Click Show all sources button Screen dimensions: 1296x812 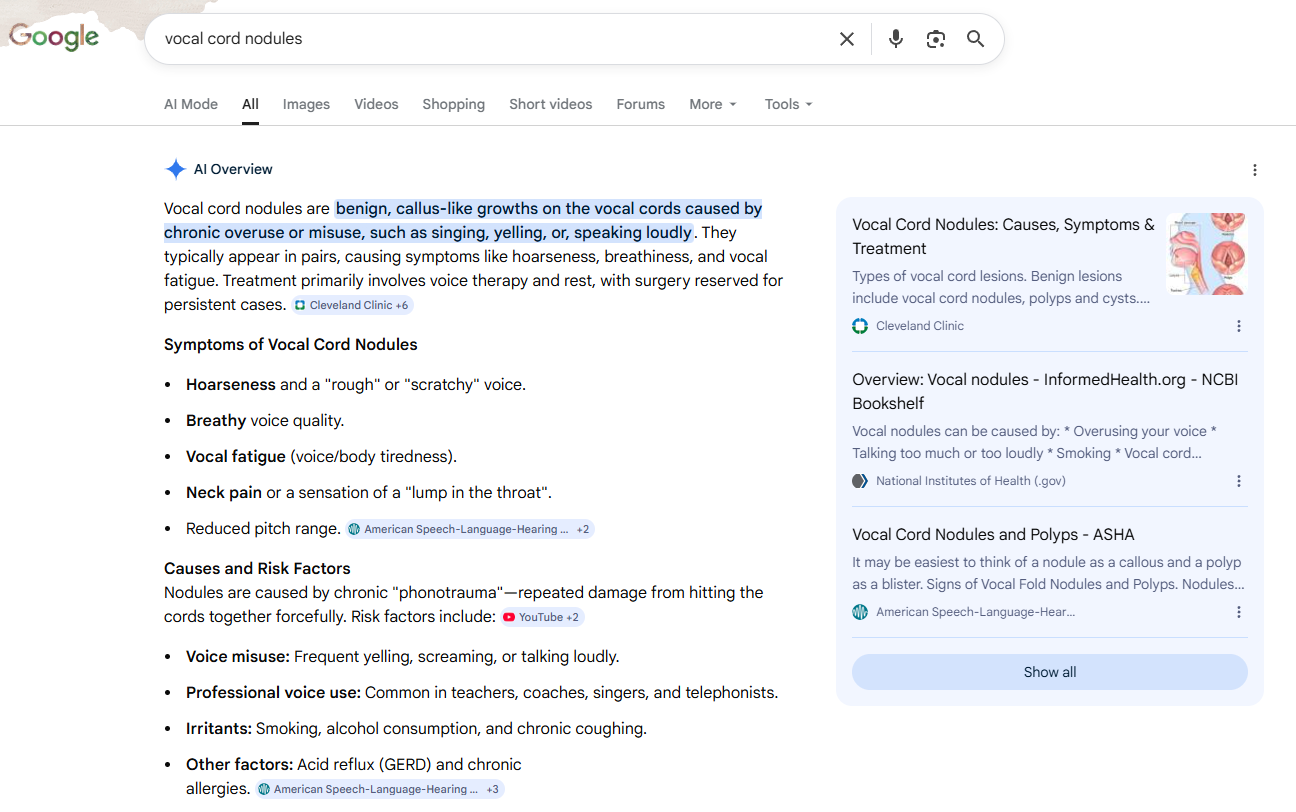pos(1050,672)
